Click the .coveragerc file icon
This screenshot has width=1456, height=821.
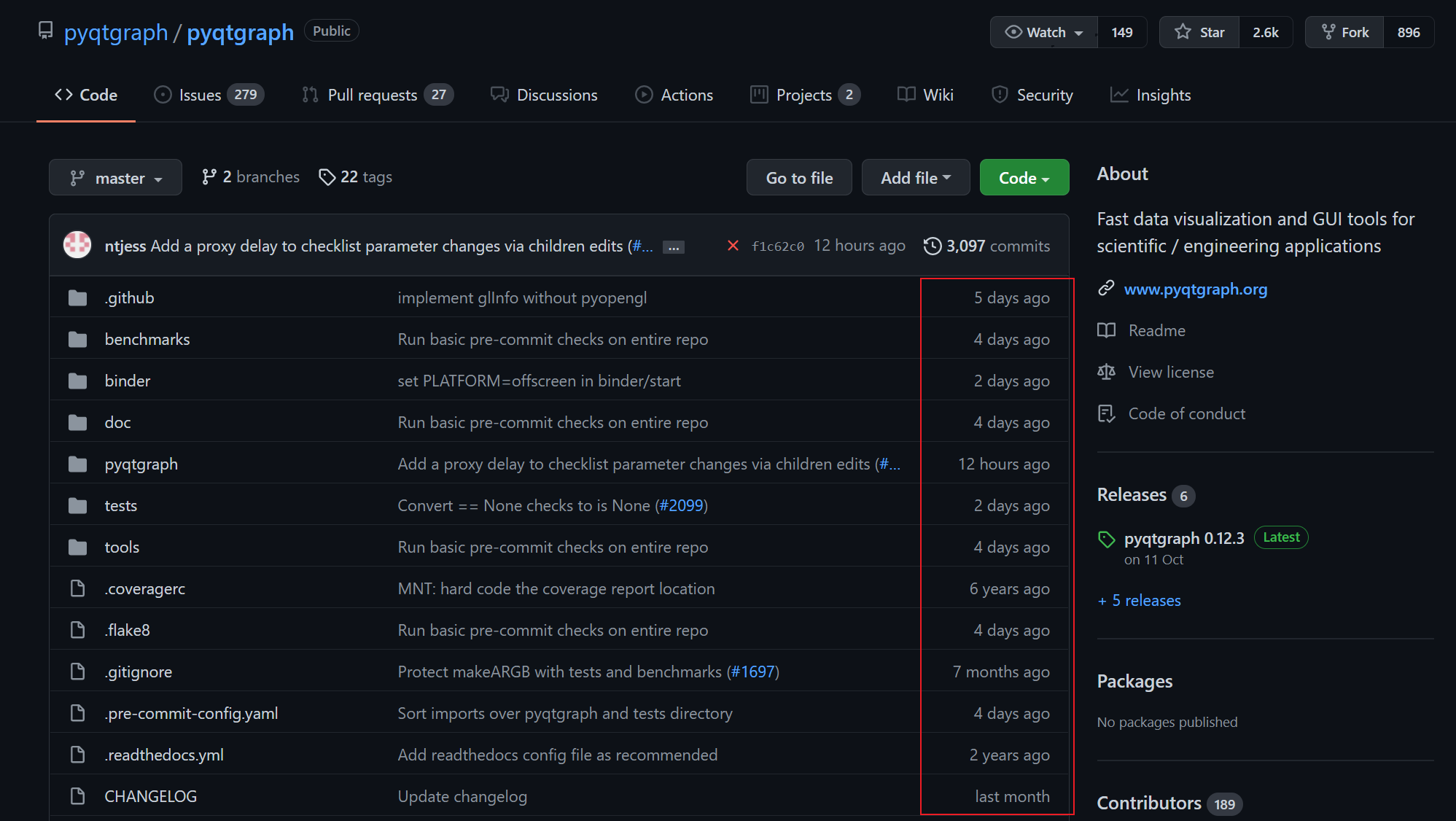[x=77, y=588]
